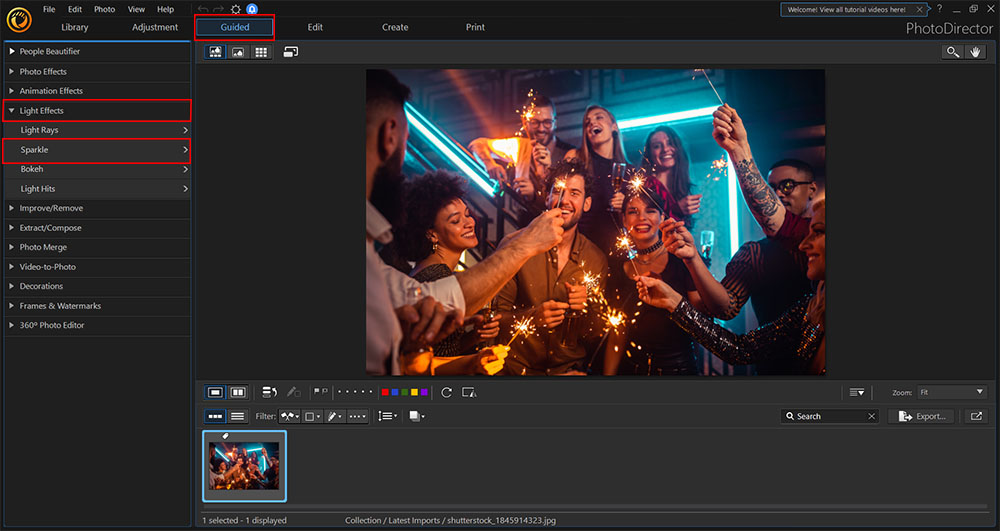Toggle single photo view
The width and height of the screenshot is (1000, 531).
pos(216,392)
